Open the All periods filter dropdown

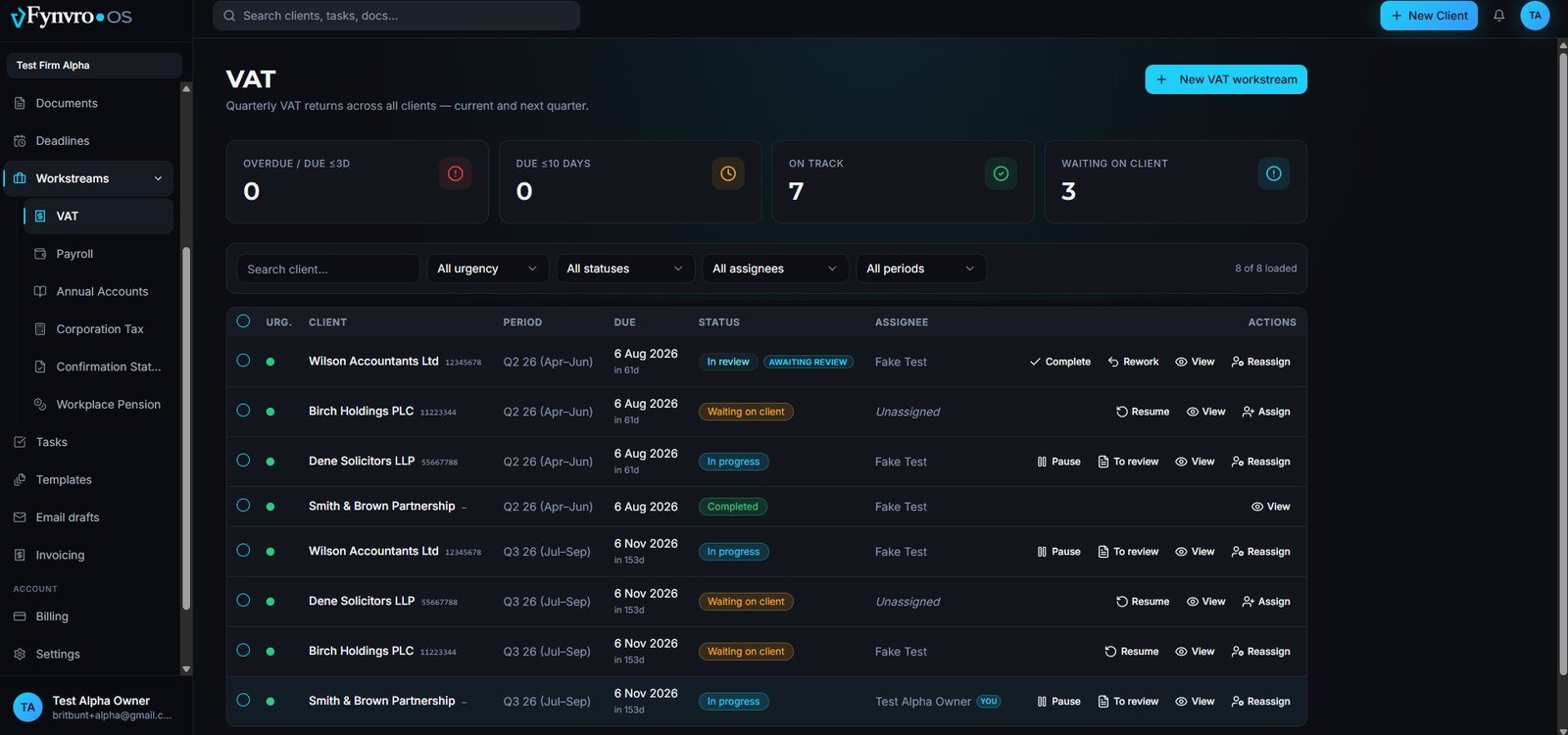coord(921,269)
